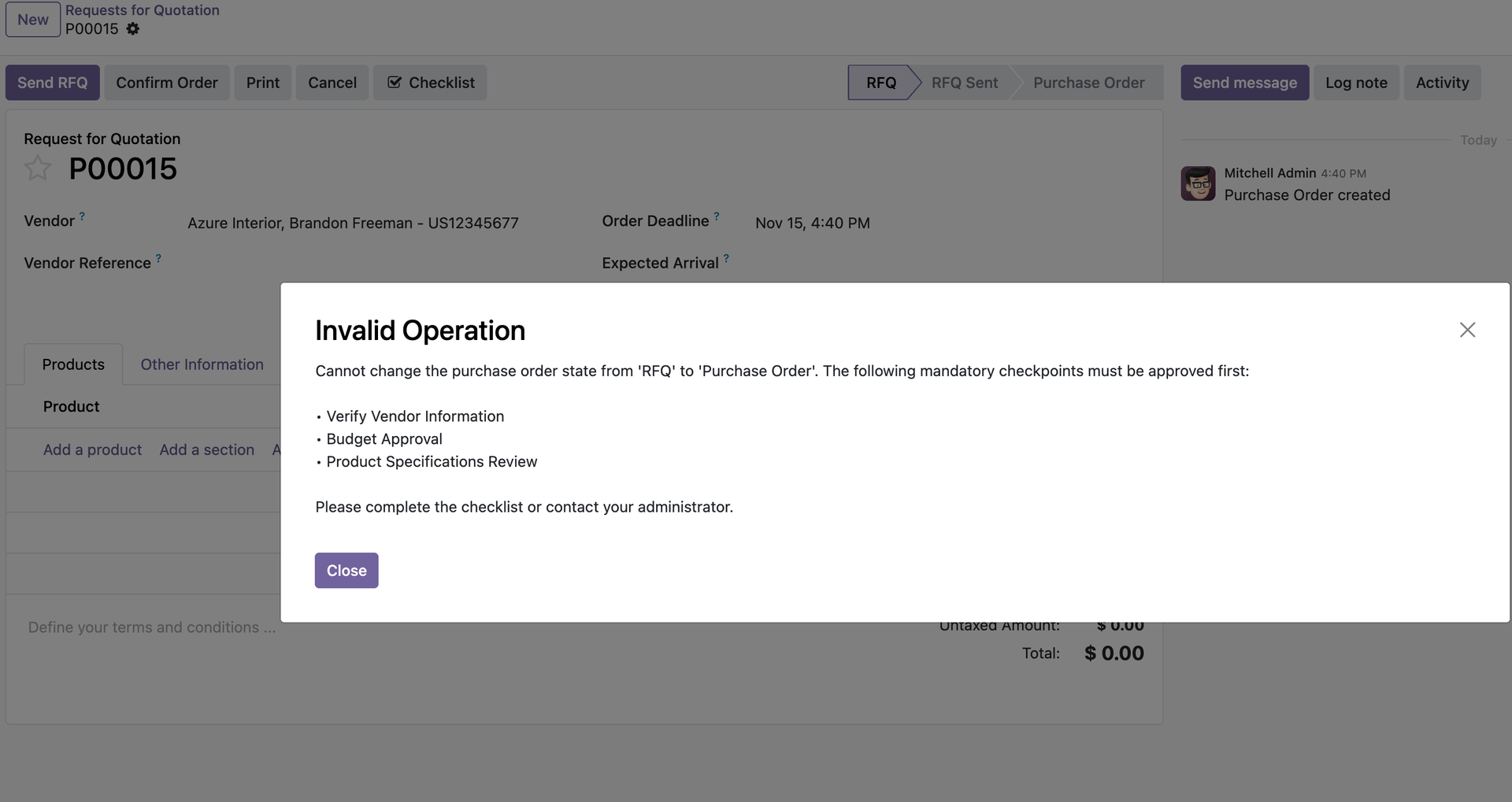Set status to Purchase Order stage
Viewport: 1512px width, 802px height.
point(1088,83)
